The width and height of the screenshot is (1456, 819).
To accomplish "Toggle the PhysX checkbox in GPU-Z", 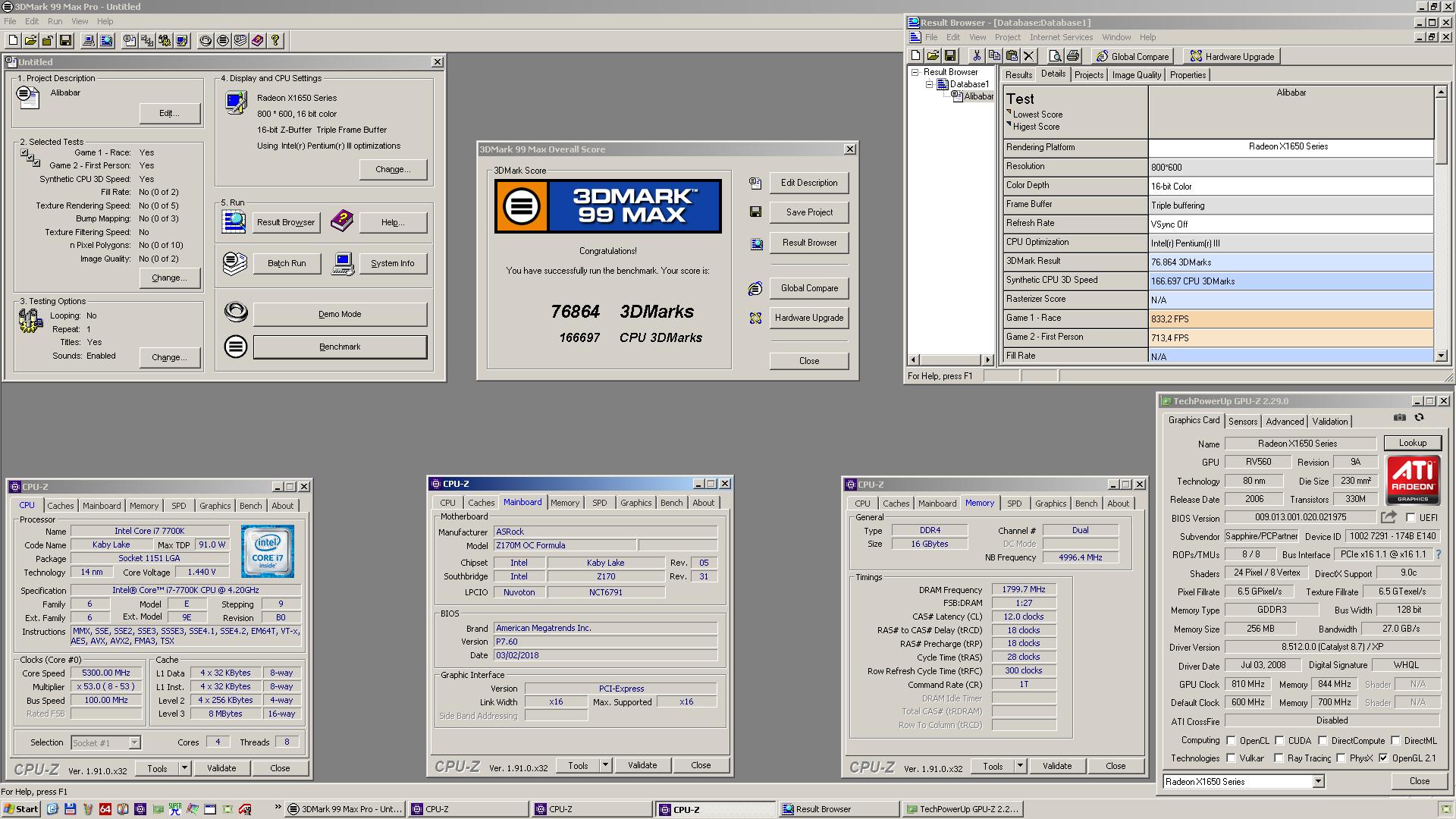I will [1341, 758].
